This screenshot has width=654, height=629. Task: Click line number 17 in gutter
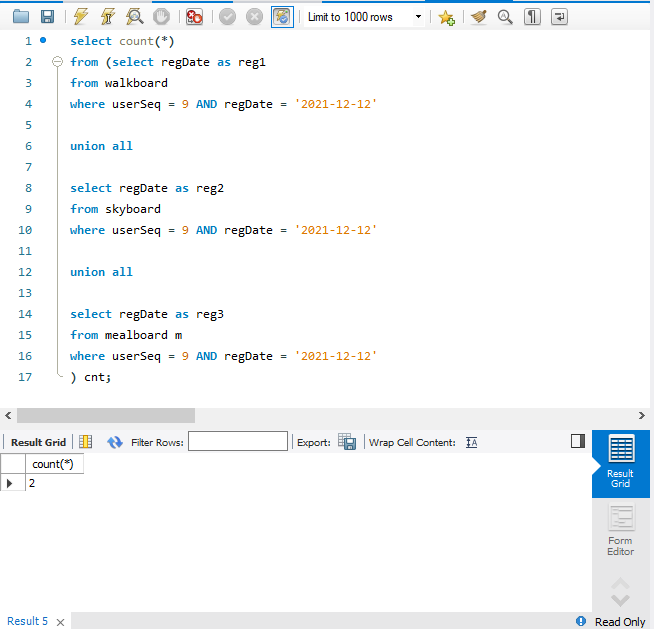25,377
